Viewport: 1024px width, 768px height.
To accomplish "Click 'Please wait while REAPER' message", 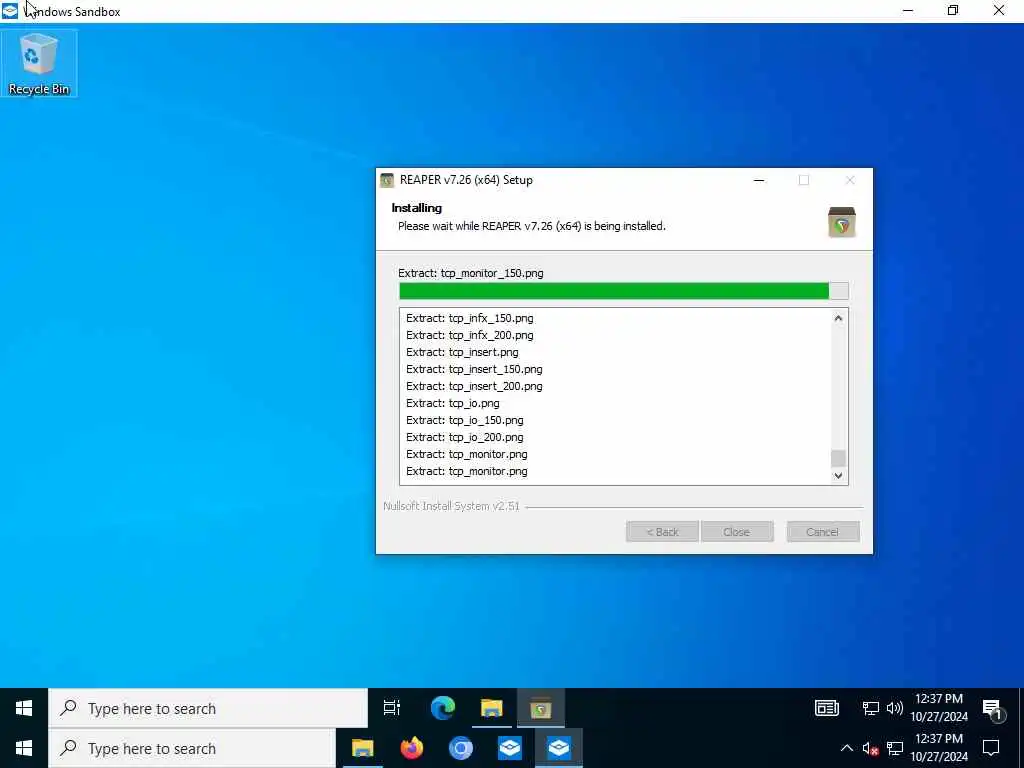I will [532, 226].
